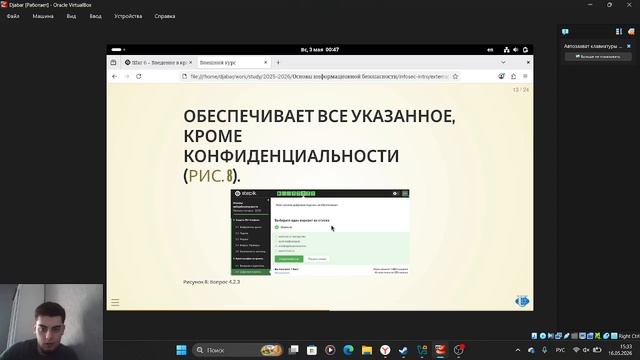Open Steam from the taskbar
The height and width of the screenshot is (360, 640).
(404, 350)
